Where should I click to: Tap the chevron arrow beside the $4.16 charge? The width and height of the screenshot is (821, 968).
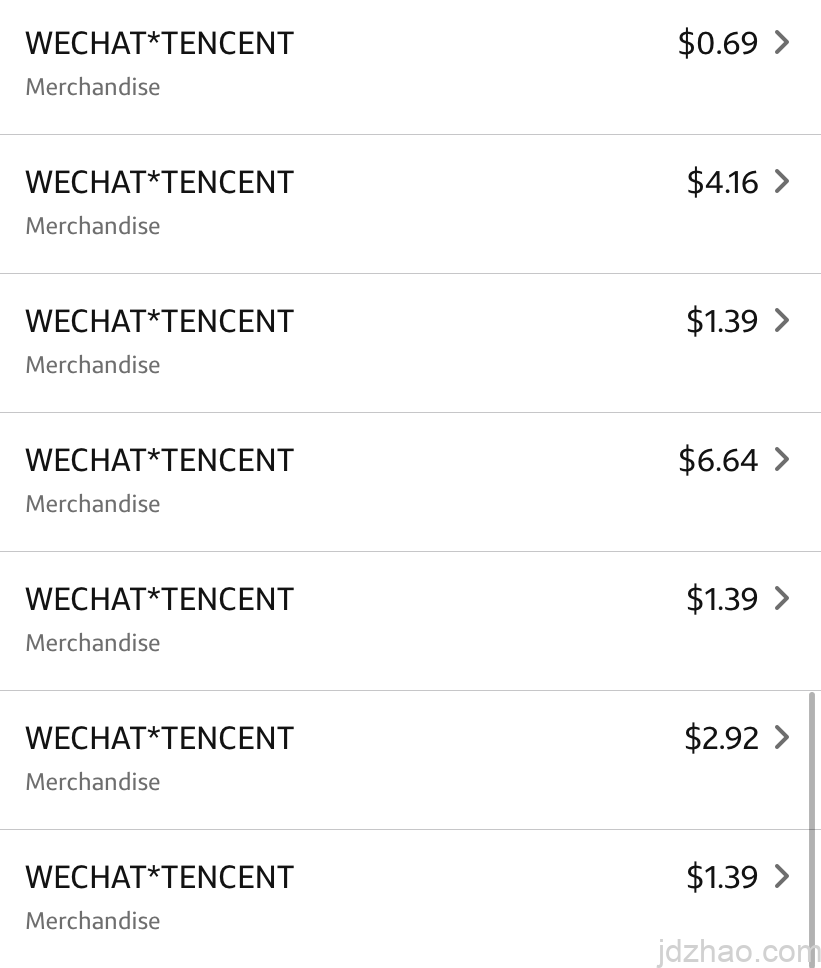(x=782, y=182)
